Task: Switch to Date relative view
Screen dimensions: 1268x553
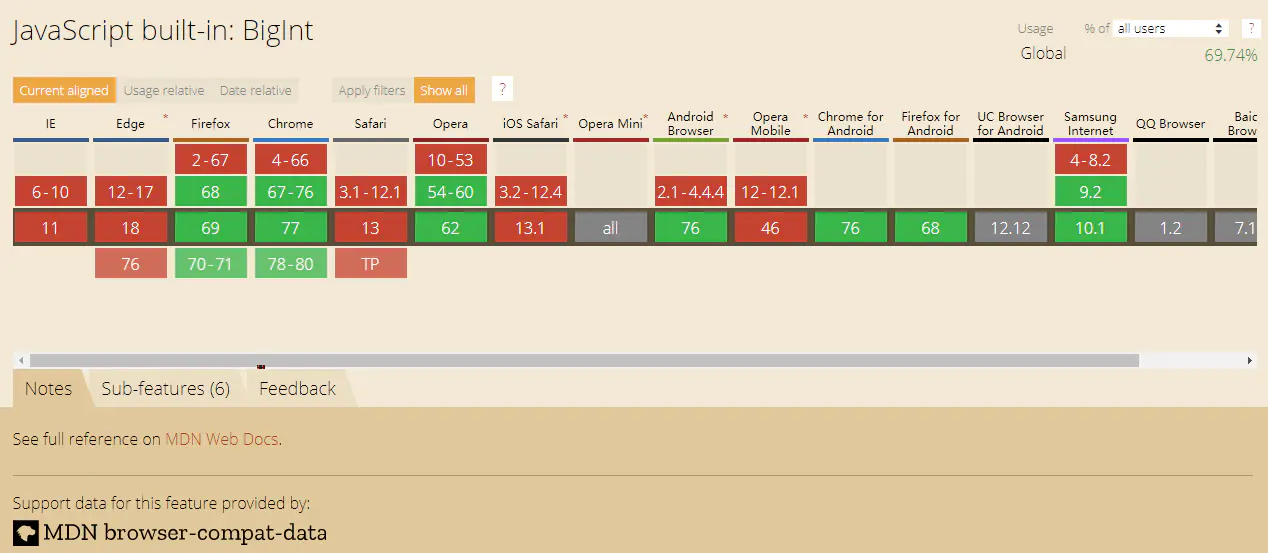Action: point(255,90)
